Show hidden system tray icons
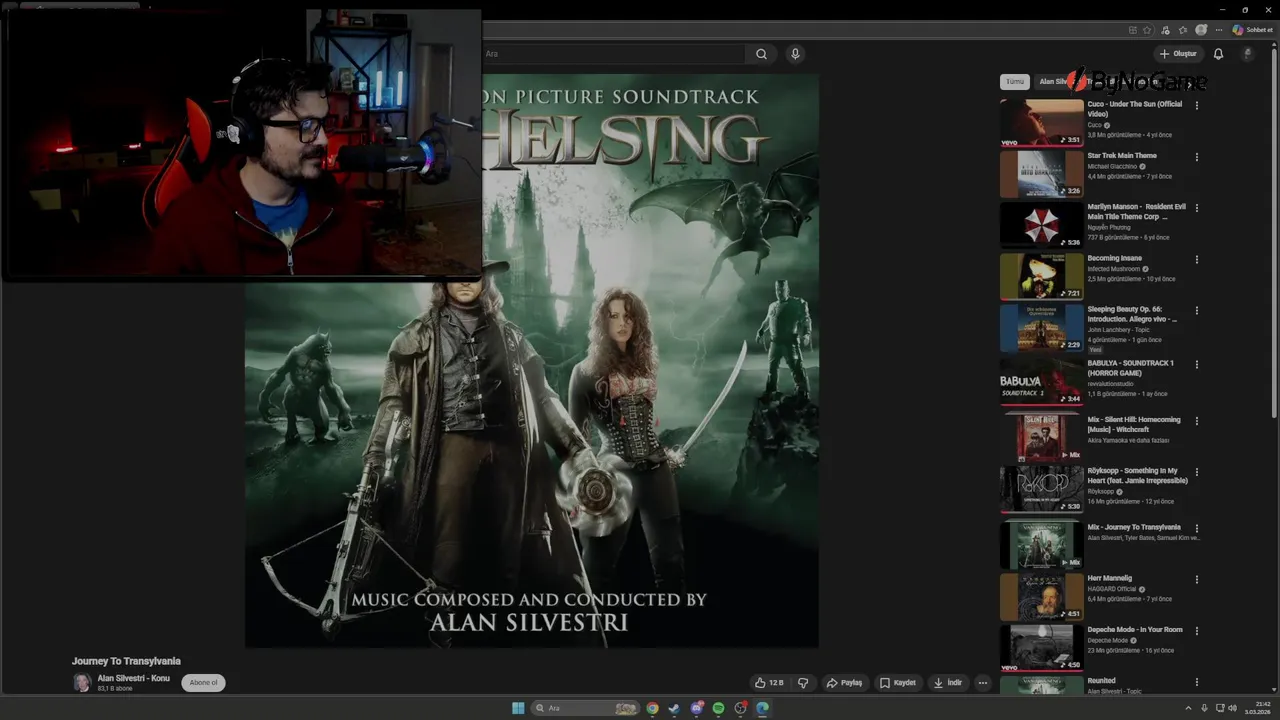 (x=1188, y=708)
